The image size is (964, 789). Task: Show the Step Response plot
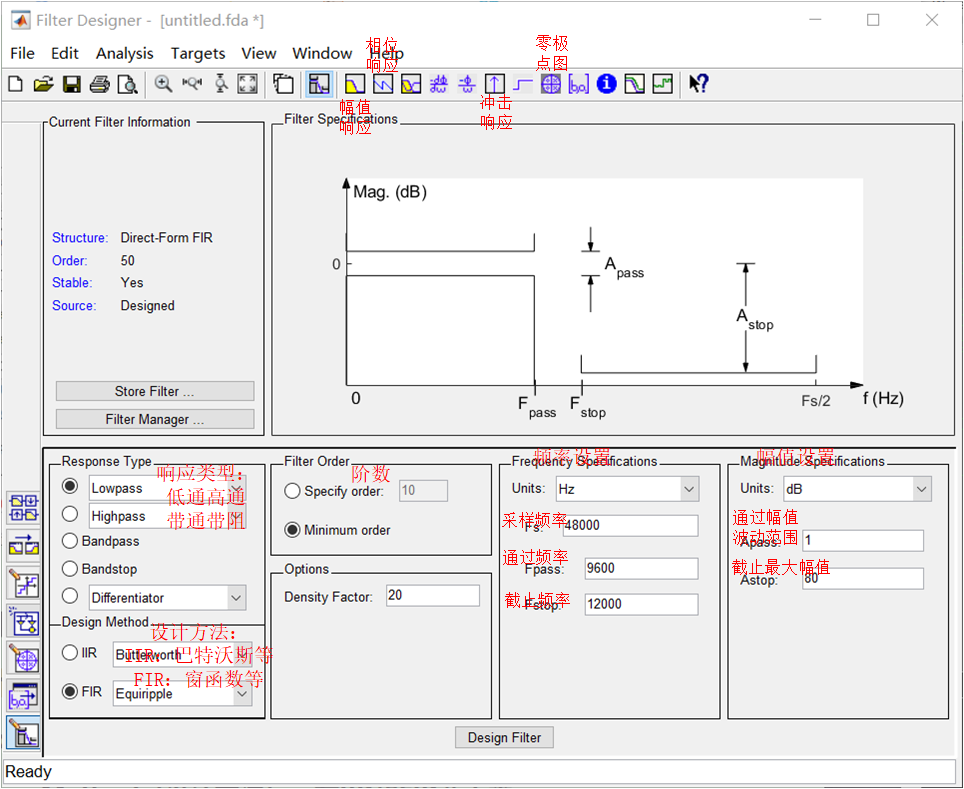coord(523,84)
